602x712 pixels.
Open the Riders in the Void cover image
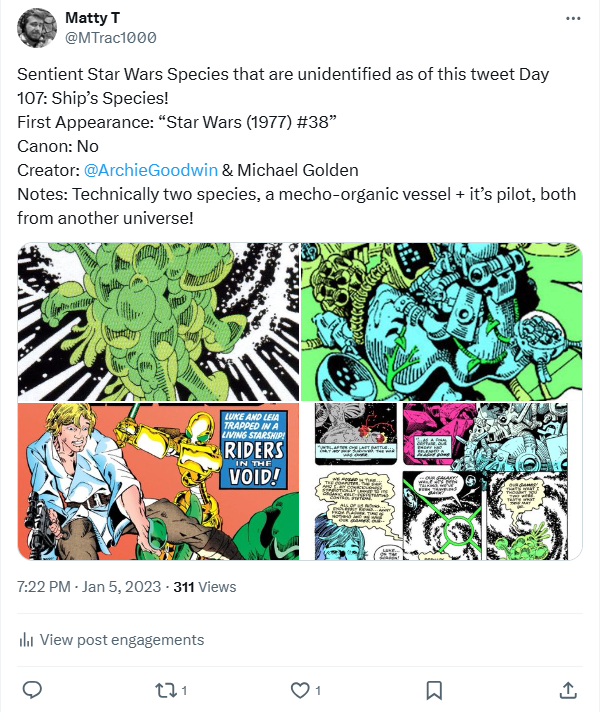point(158,481)
